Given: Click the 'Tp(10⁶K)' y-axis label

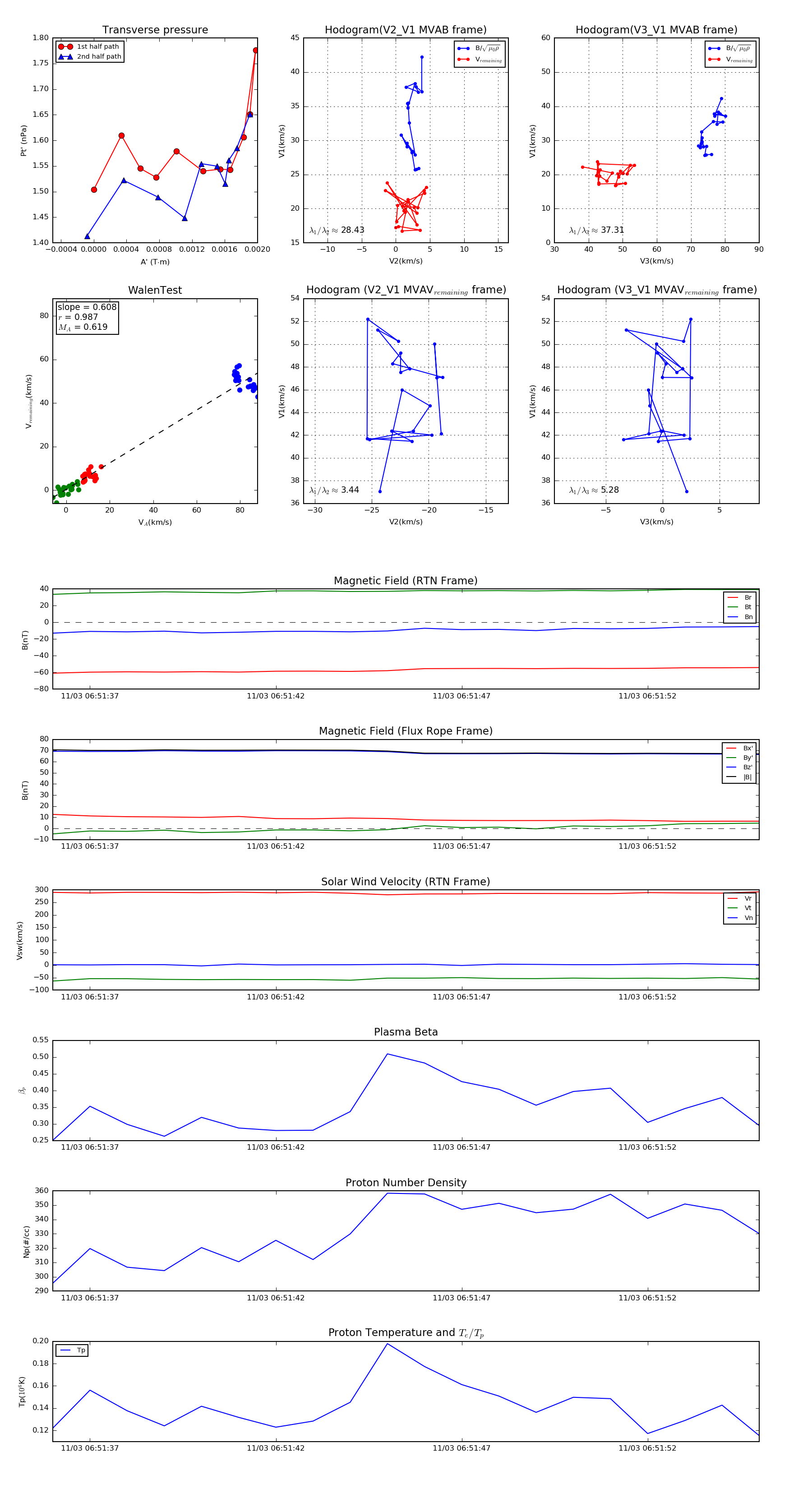Looking at the screenshot, I should point(23,1392).
